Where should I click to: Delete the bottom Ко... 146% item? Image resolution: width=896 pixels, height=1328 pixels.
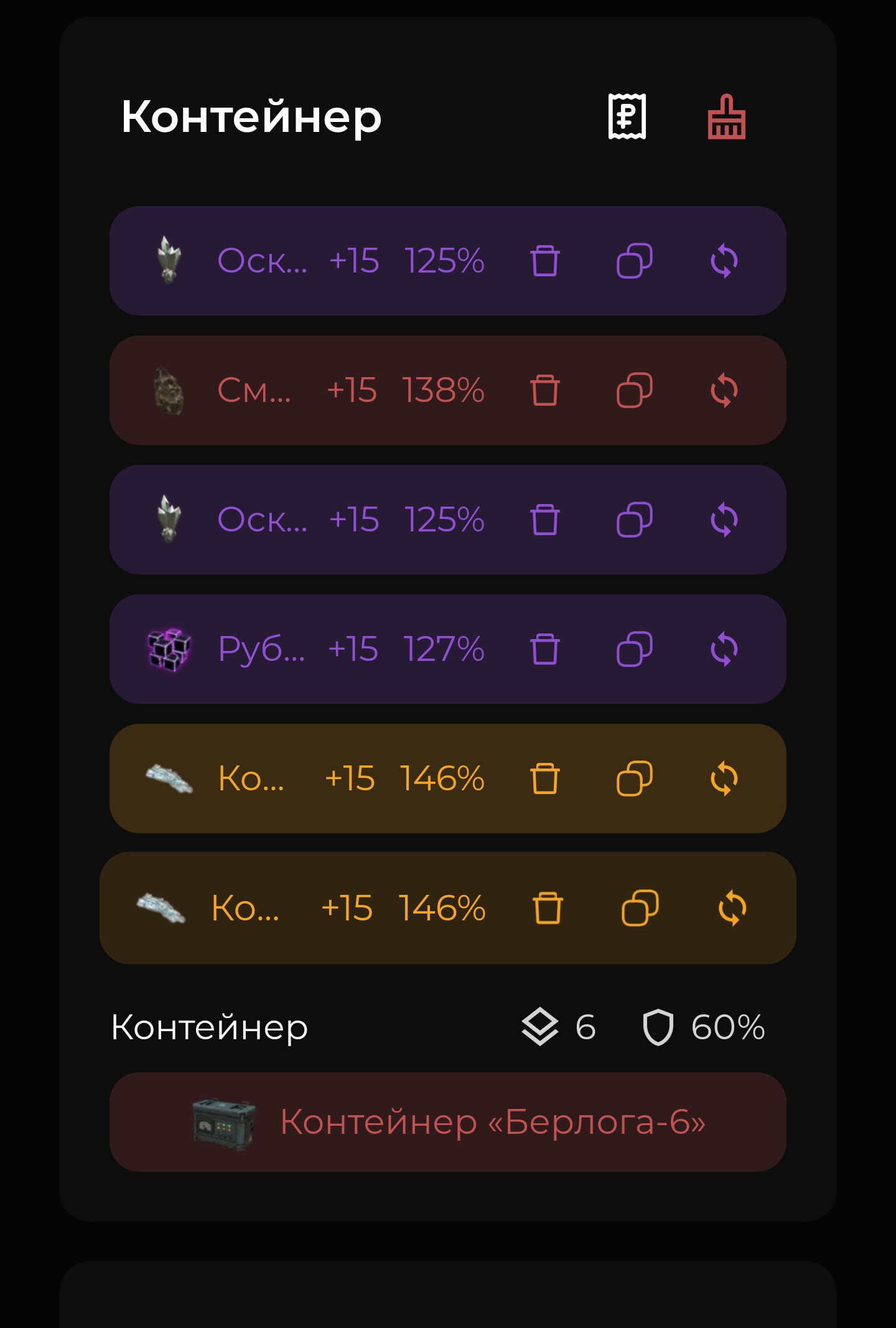coord(548,908)
